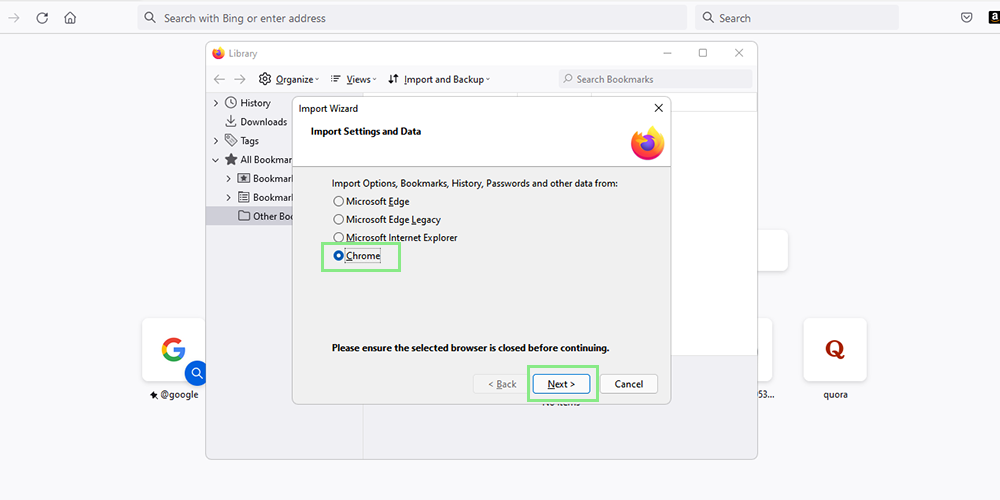Select Downloads in Library sidebar
This screenshot has height=500, width=1000.
pyautogui.click(x=263, y=121)
